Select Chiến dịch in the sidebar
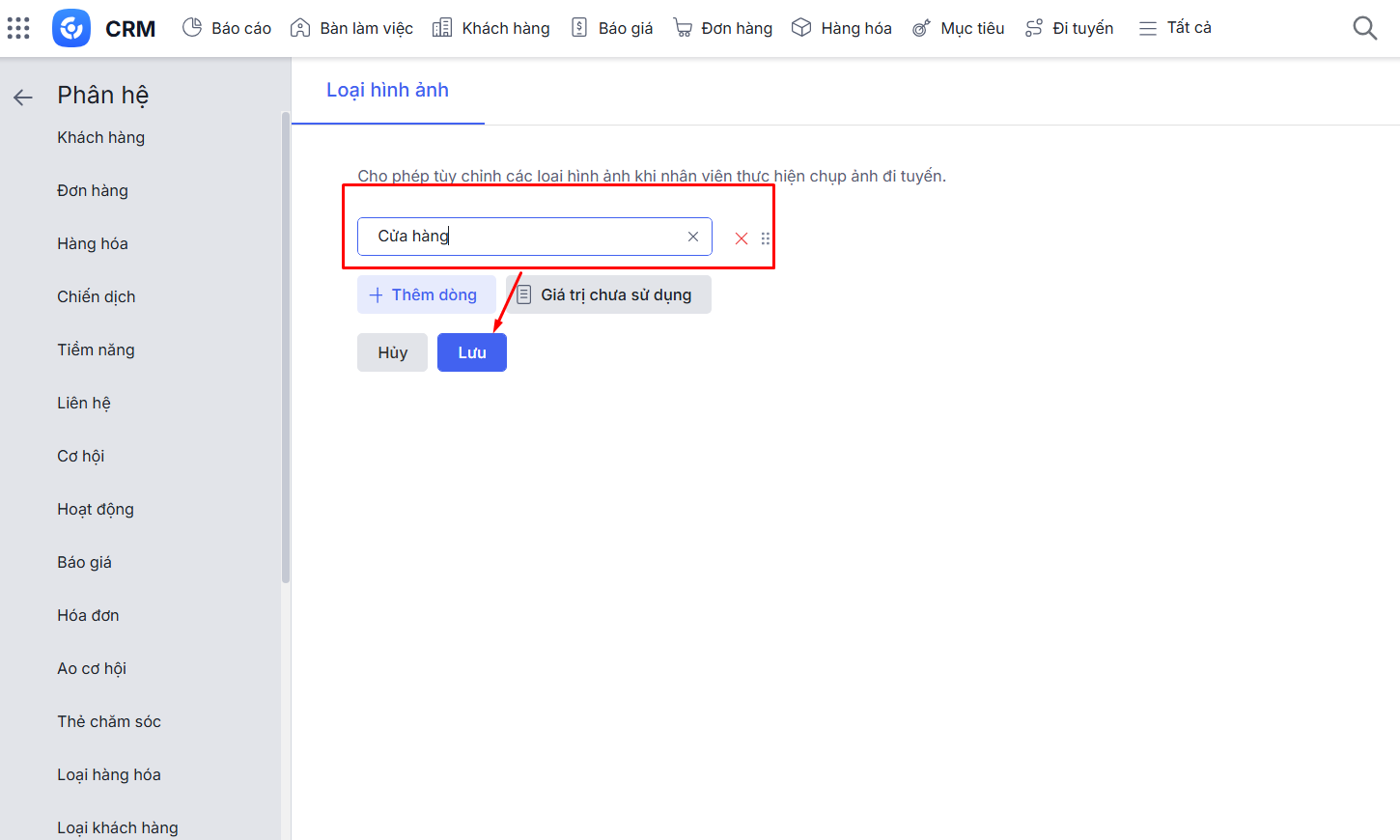The height and width of the screenshot is (840, 1400). [x=97, y=296]
